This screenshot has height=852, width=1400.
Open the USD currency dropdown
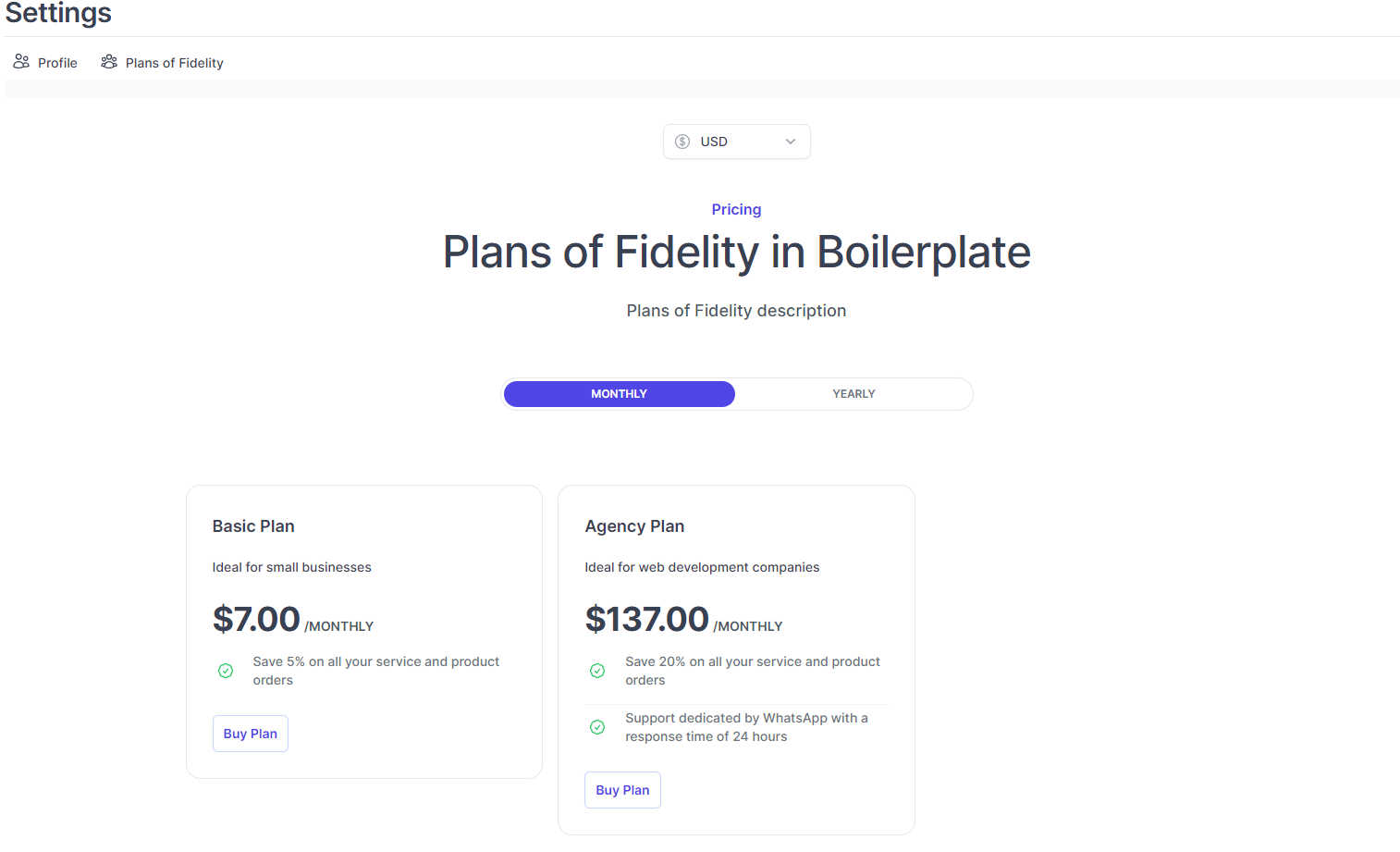click(x=737, y=142)
